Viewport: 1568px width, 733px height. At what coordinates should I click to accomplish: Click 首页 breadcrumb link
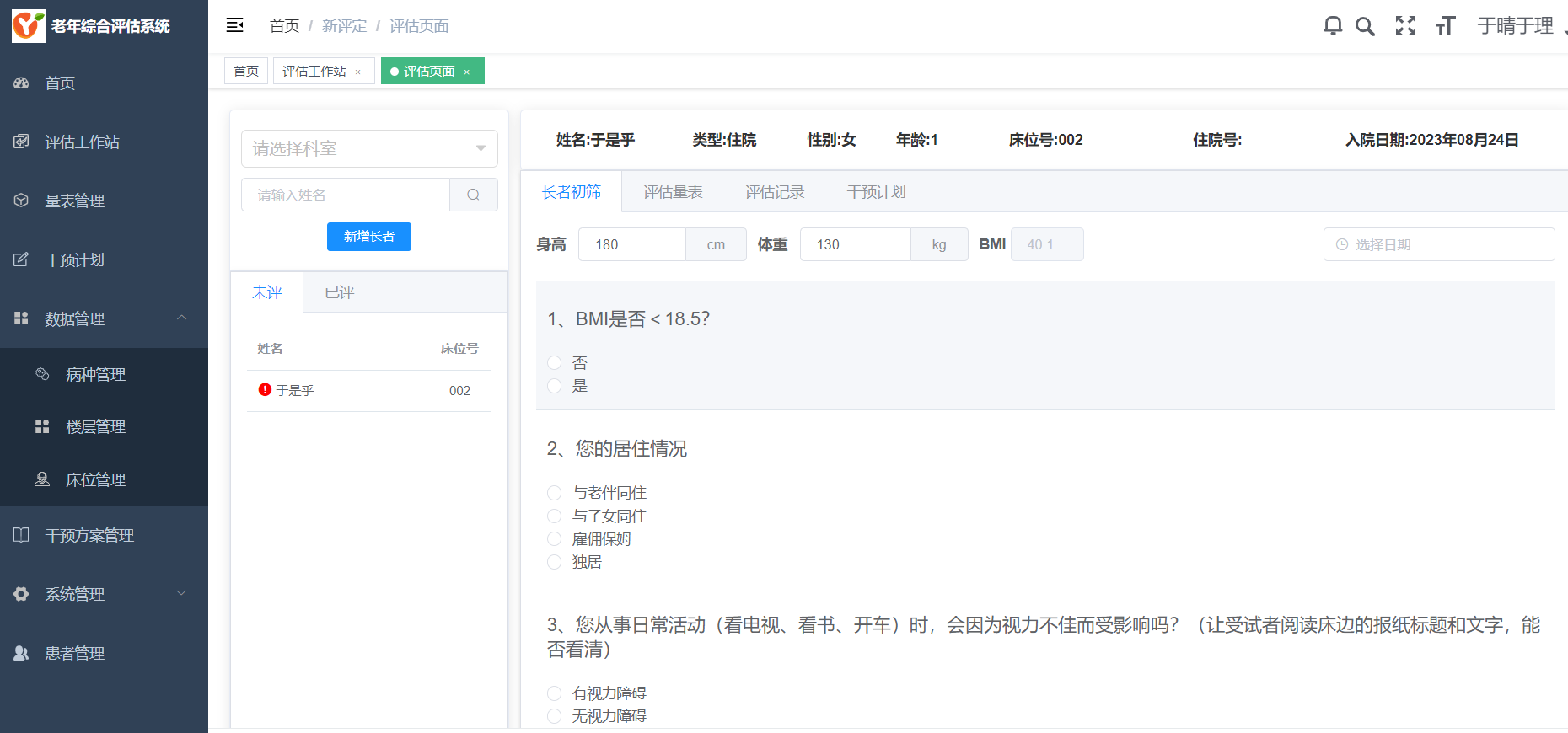click(284, 26)
